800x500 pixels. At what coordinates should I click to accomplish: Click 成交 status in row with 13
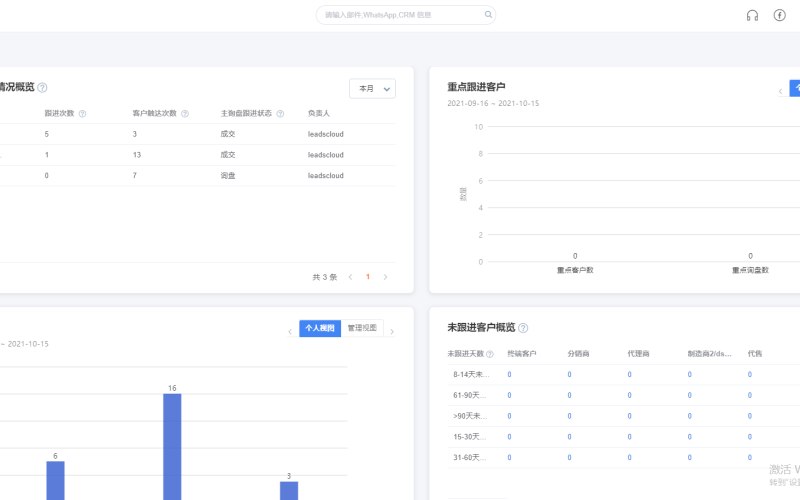click(228, 155)
